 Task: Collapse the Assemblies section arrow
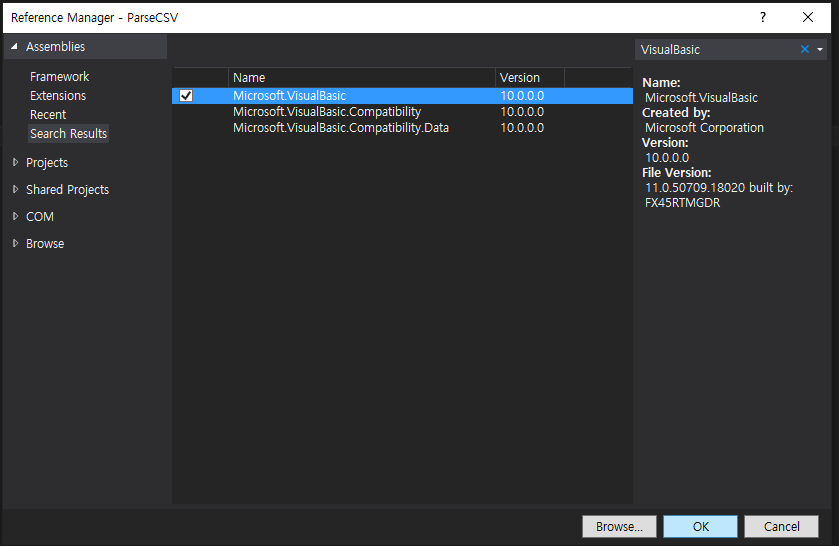pyautogui.click(x=14, y=47)
